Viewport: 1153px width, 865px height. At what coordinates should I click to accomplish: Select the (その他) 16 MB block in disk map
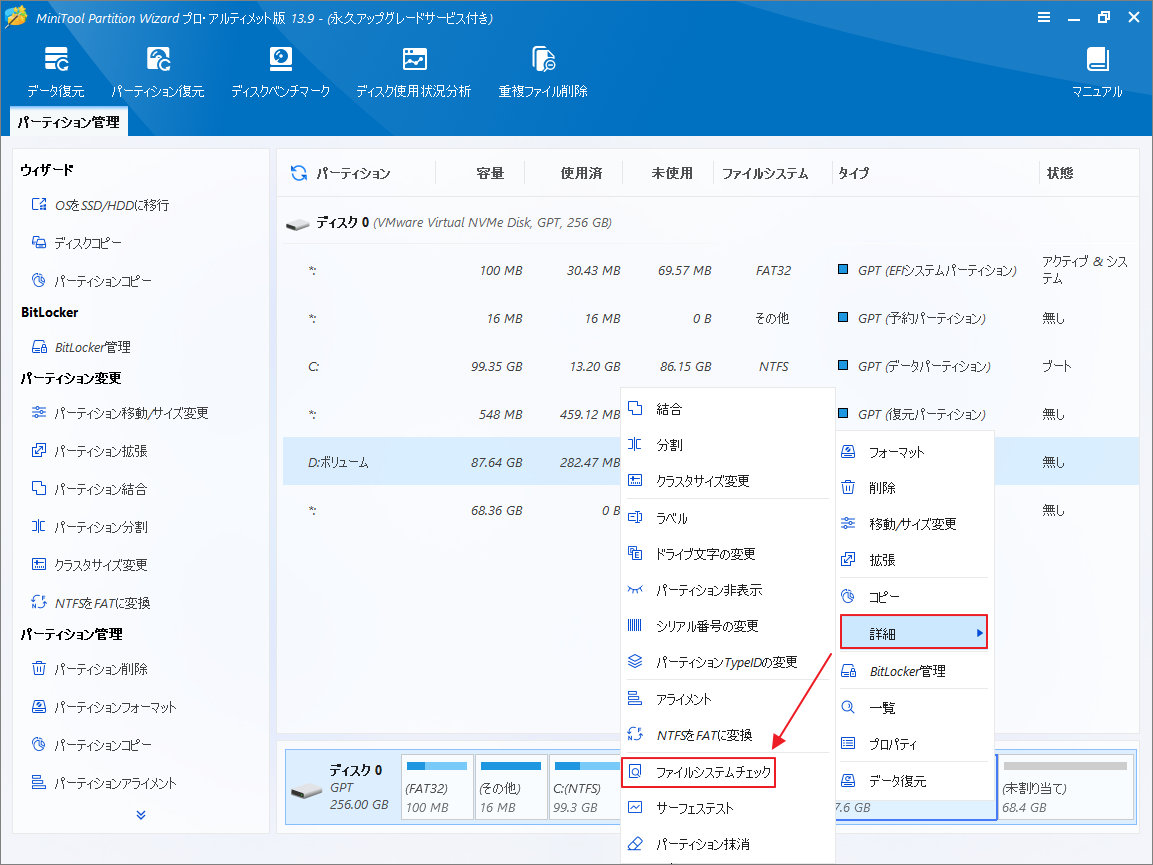pos(511,786)
